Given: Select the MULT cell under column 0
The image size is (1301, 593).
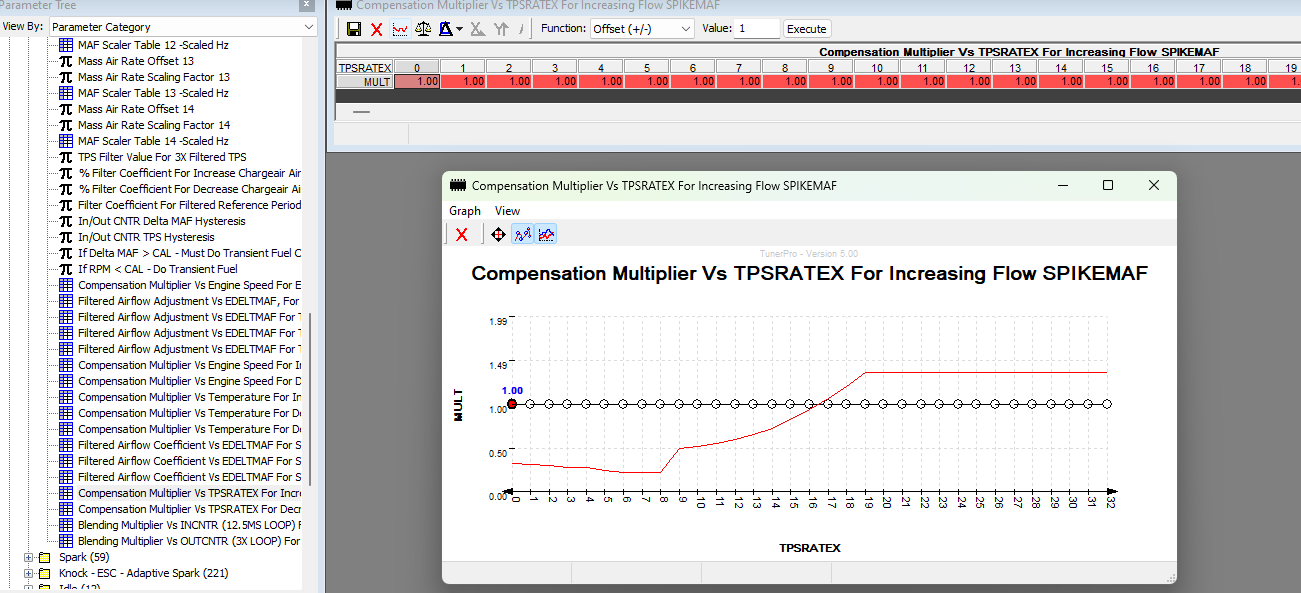Looking at the screenshot, I should pyautogui.click(x=417, y=82).
